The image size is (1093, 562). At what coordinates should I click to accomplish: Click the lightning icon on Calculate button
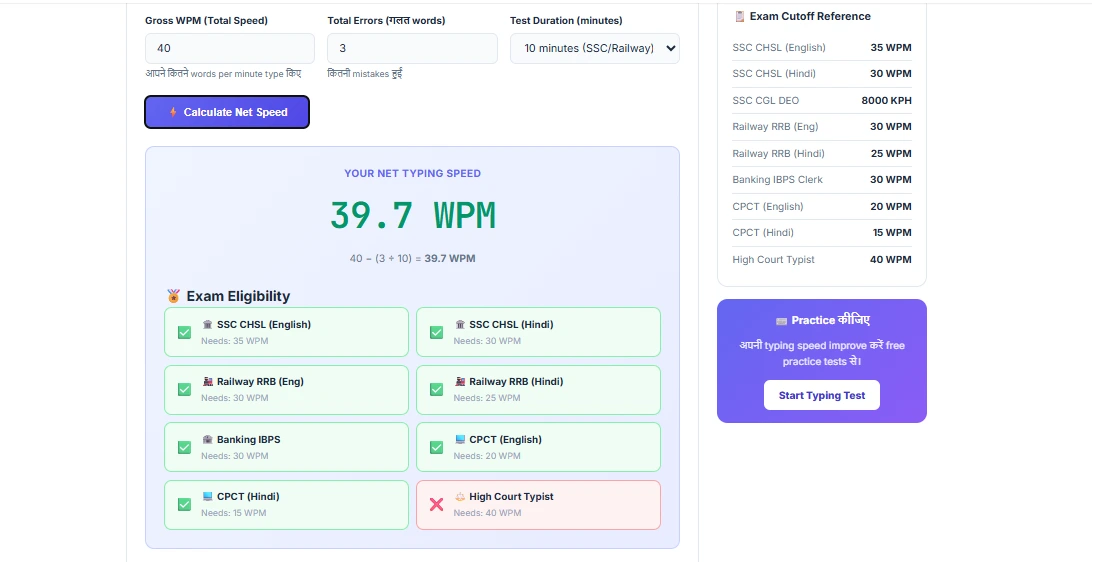coord(173,112)
